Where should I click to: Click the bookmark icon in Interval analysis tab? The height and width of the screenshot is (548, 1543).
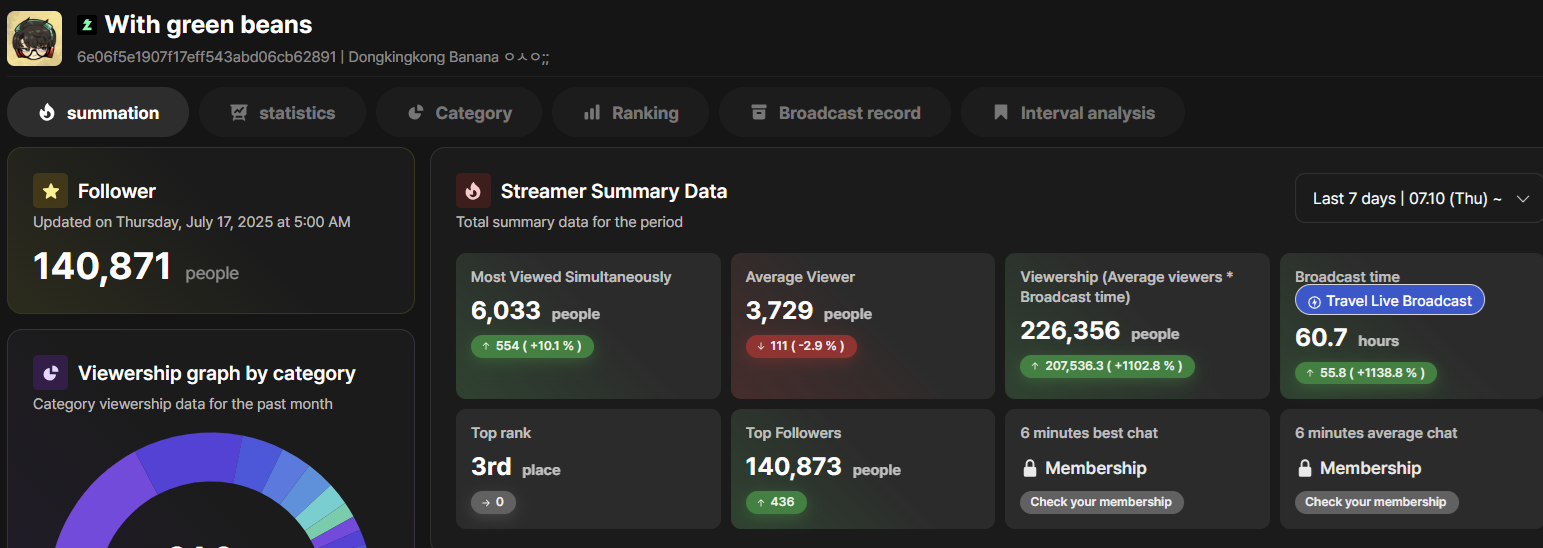[x=1001, y=113]
